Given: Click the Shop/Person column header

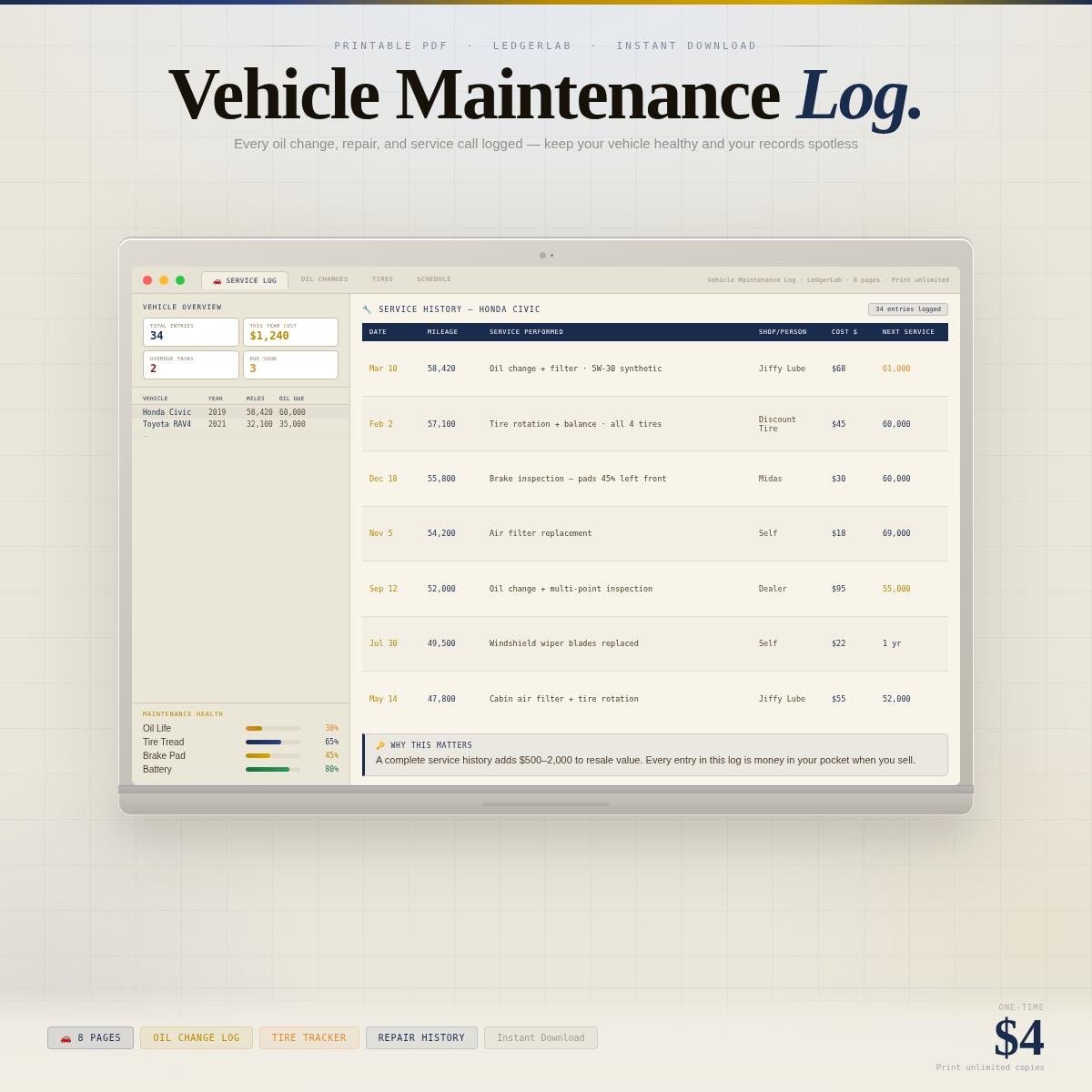Looking at the screenshot, I should point(783,332).
